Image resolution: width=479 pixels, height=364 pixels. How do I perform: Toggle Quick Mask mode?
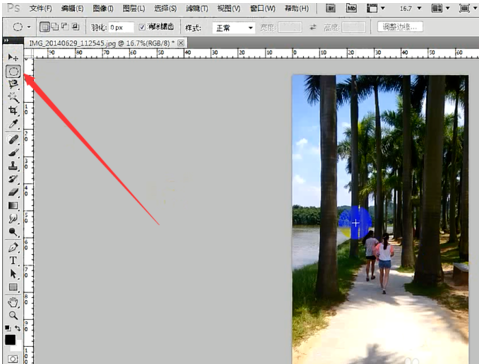(13, 359)
